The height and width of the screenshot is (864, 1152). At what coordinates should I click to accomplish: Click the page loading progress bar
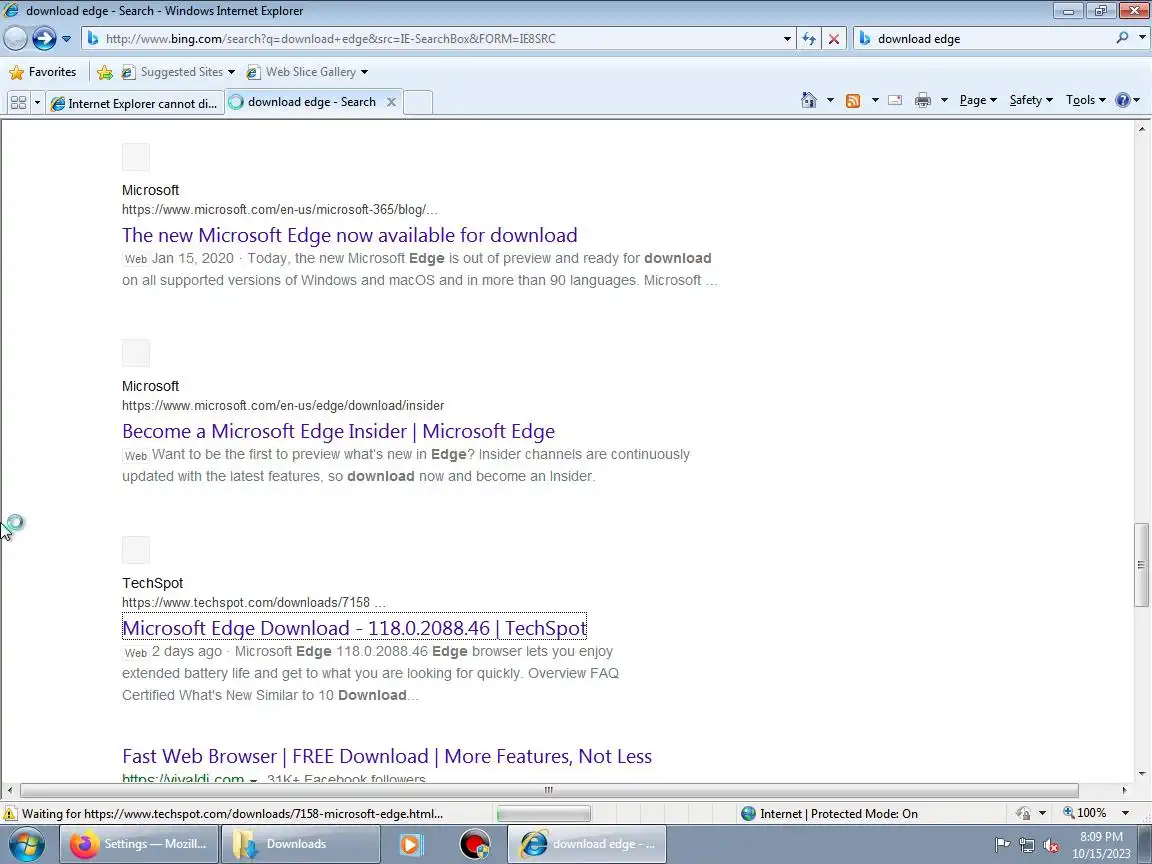click(x=544, y=813)
